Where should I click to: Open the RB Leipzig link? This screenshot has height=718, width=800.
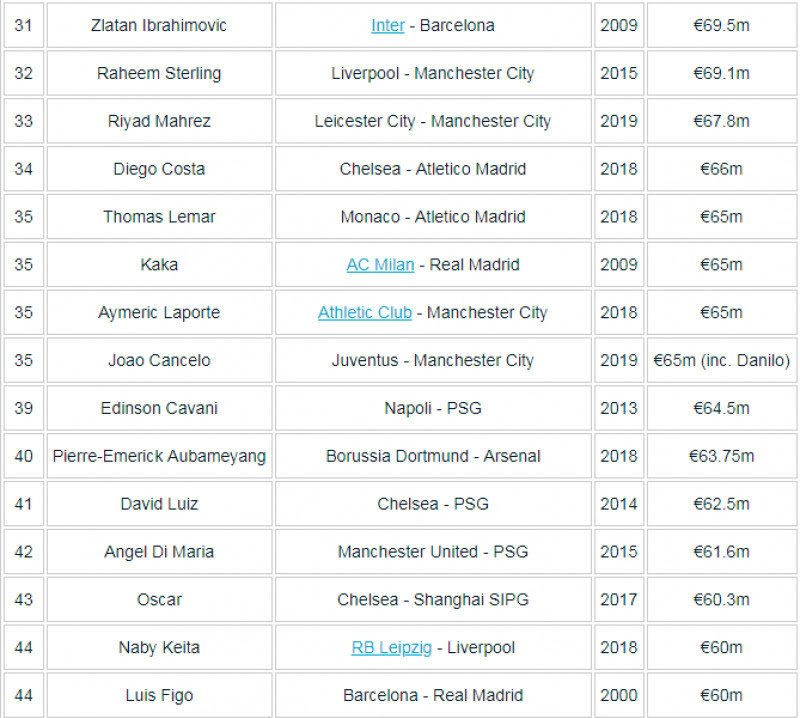click(392, 648)
